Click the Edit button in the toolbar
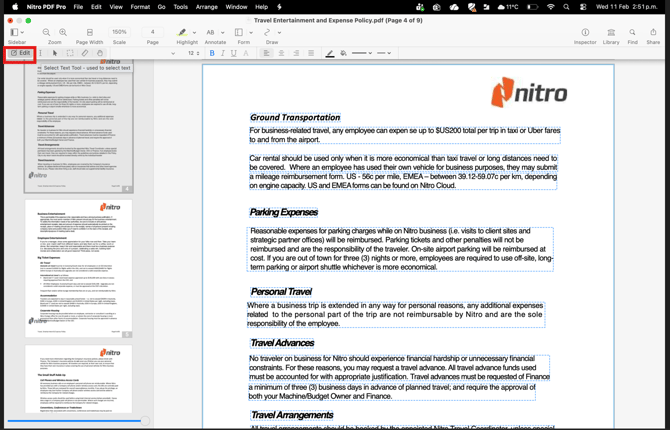Viewport: 670px width, 430px height. click(x=20, y=53)
